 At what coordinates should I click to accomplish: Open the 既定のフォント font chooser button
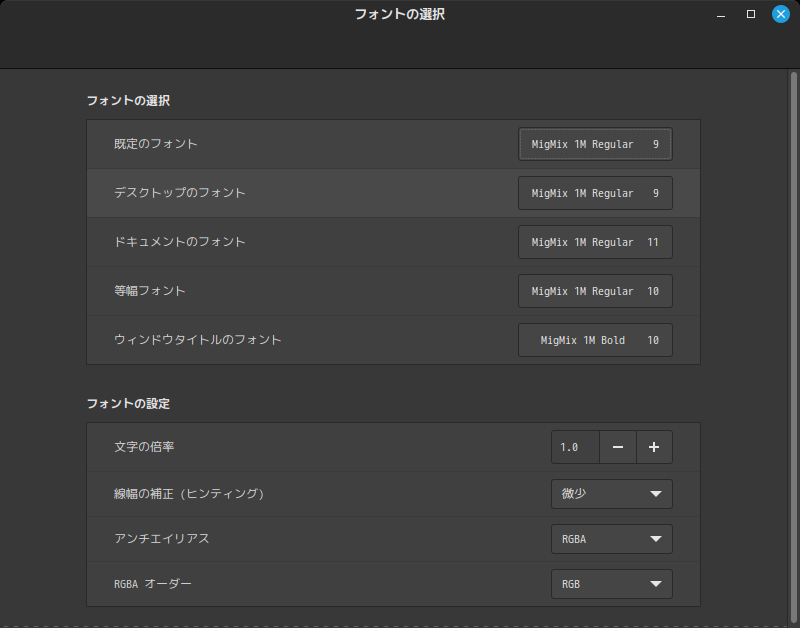coord(595,144)
